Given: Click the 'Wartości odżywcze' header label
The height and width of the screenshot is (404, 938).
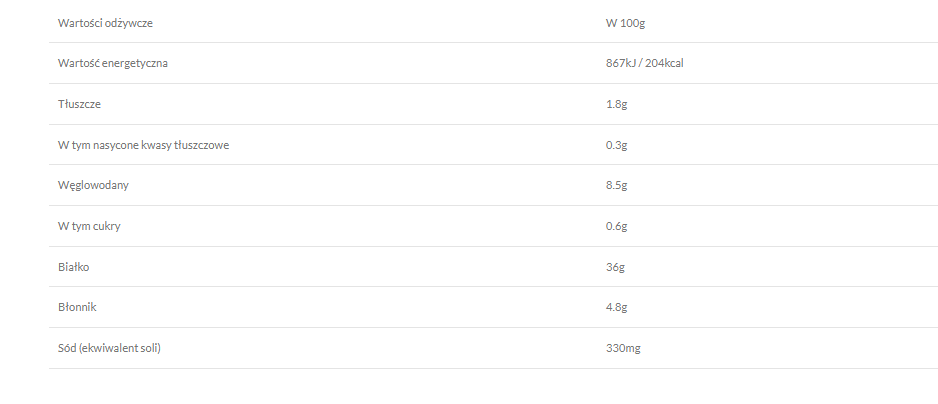Looking at the screenshot, I should pos(105,22).
